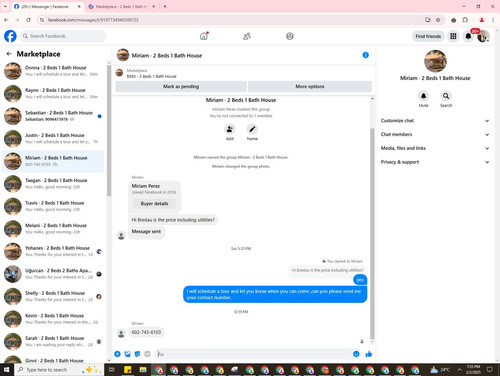Open Yohanes - 2 Beds 1 Bath House chat
The width and height of the screenshot is (500, 376).
[53, 251]
